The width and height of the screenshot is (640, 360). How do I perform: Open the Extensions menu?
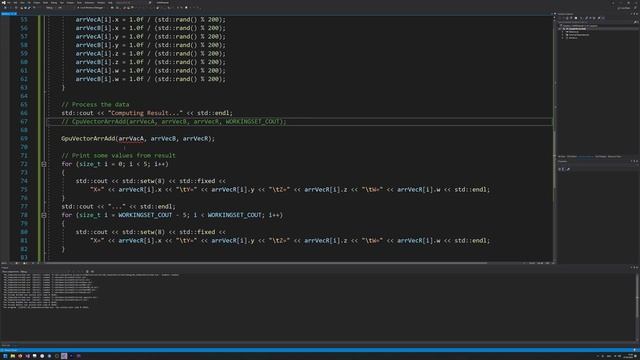tap(89, 2)
